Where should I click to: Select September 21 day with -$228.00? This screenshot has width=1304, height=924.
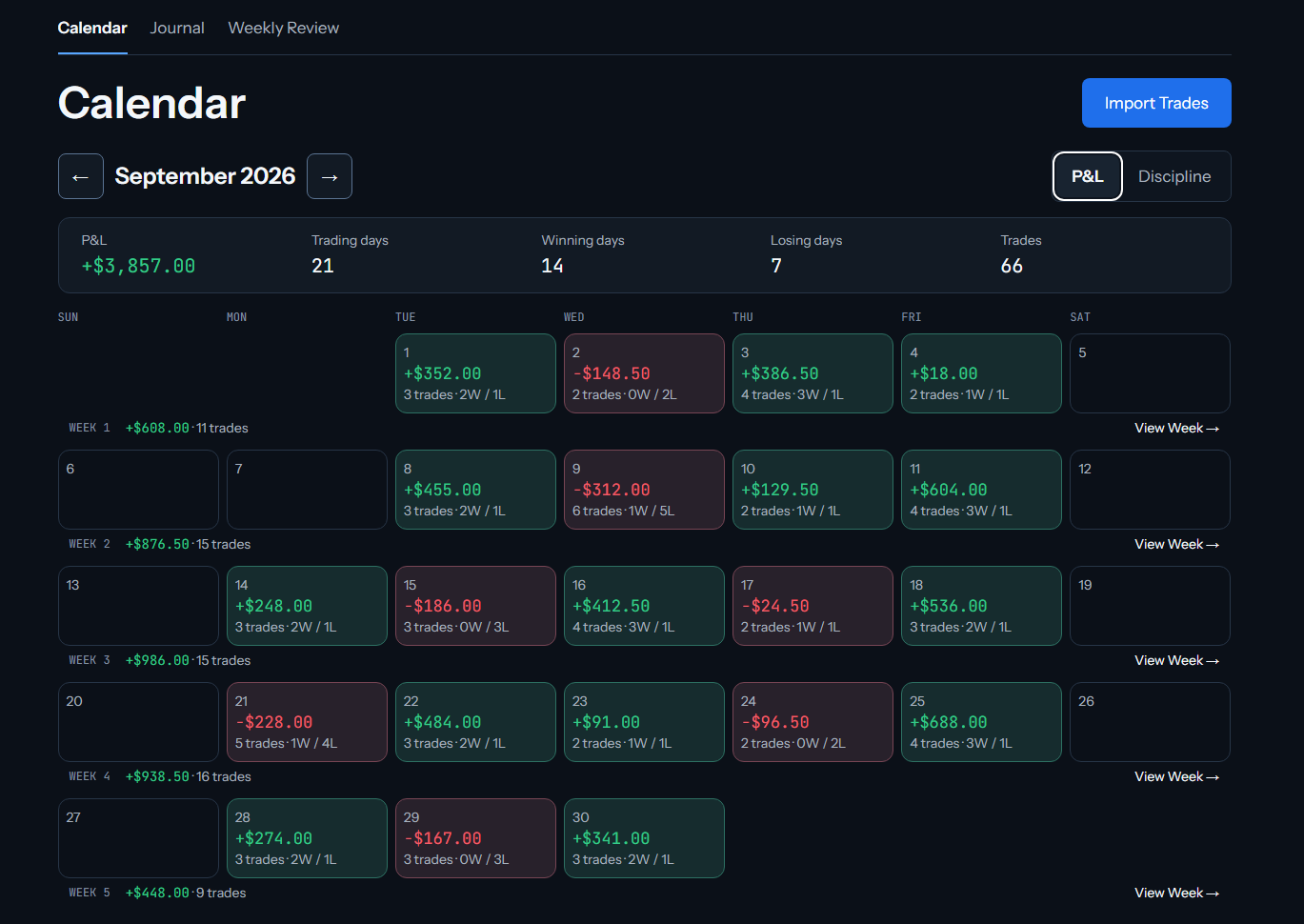coord(307,722)
